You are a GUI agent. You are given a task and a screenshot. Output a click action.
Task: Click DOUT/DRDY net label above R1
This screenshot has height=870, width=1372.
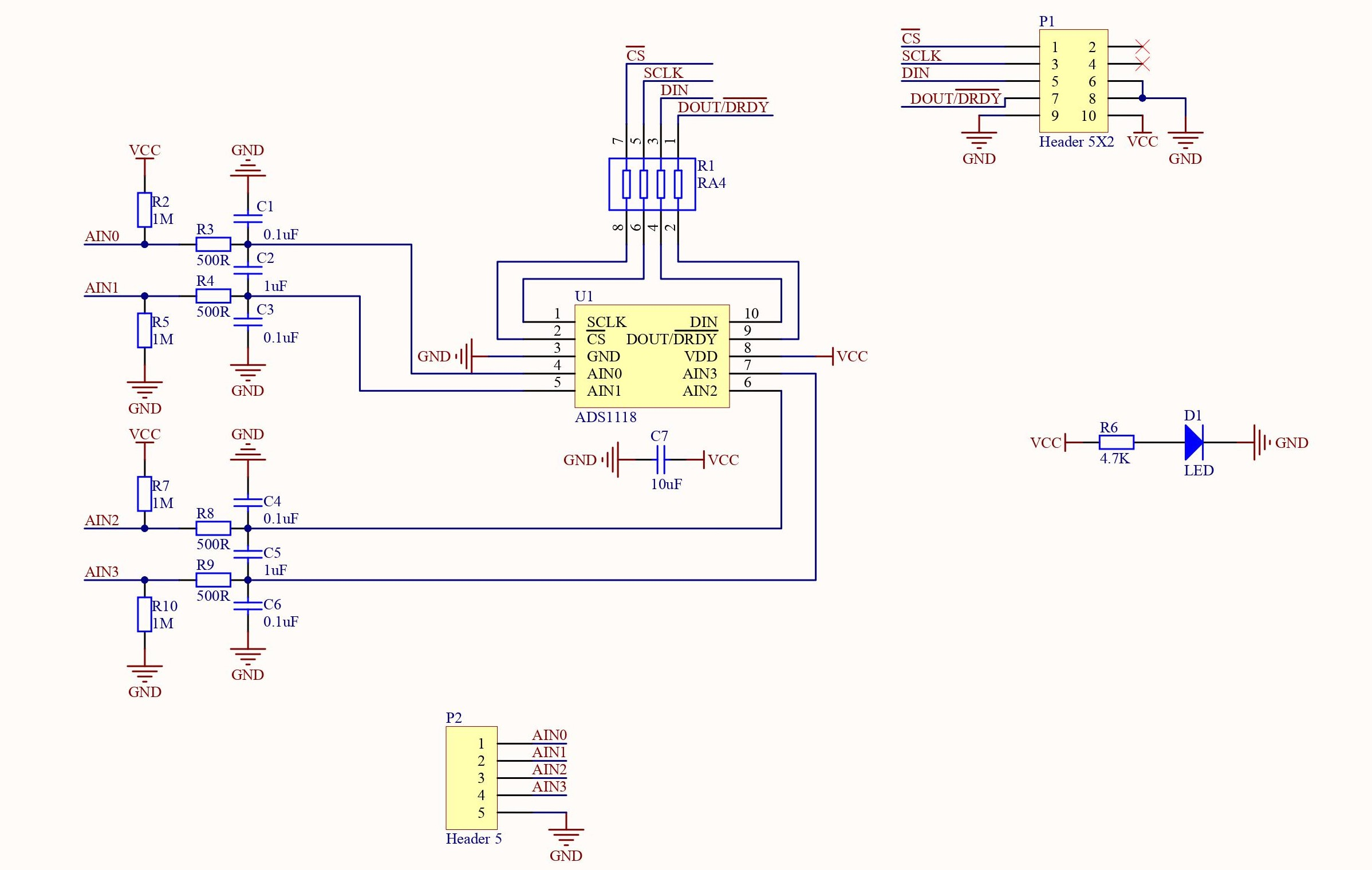click(723, 106)
